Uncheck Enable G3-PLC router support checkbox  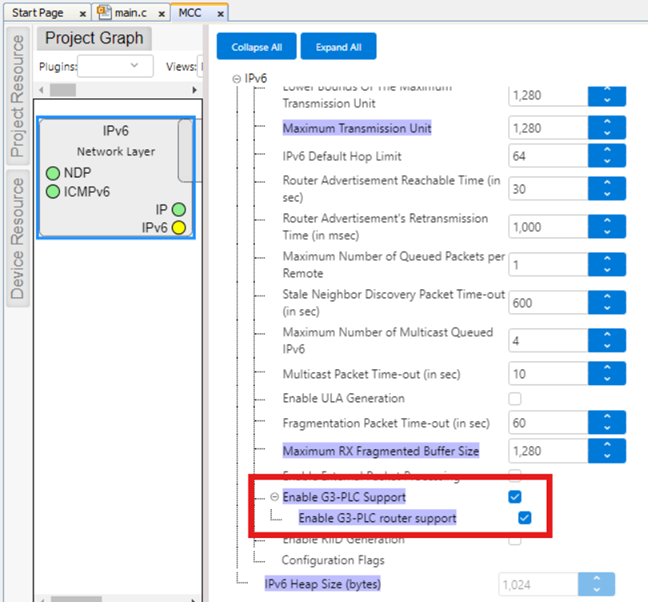(524, 518)
